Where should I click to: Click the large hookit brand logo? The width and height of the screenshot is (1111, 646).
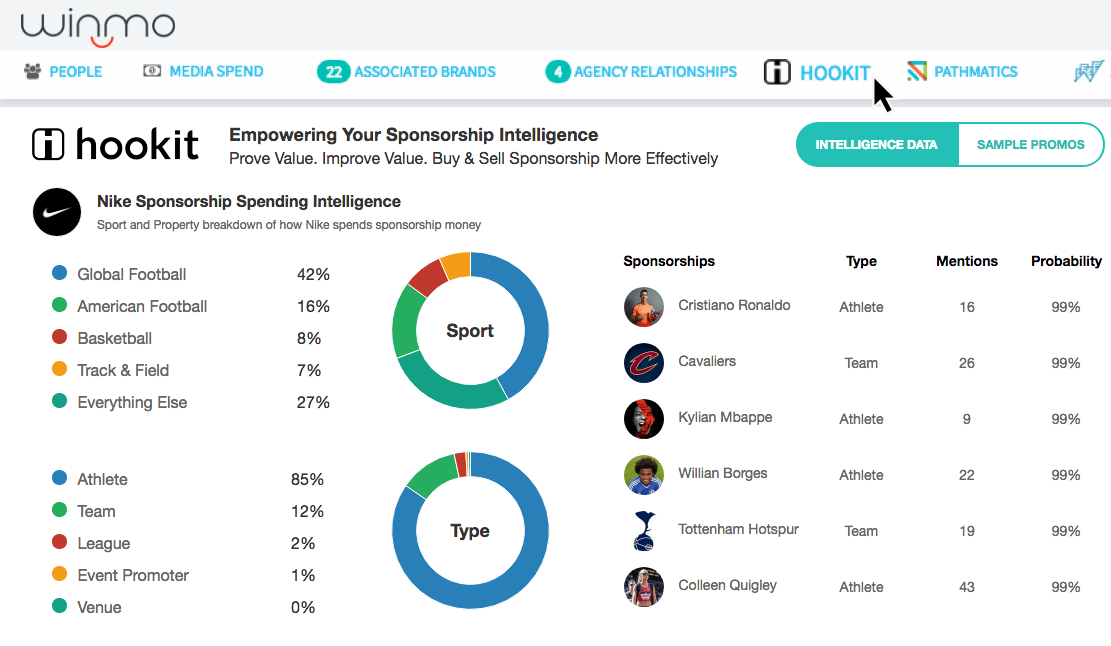(x=115, y=145)
